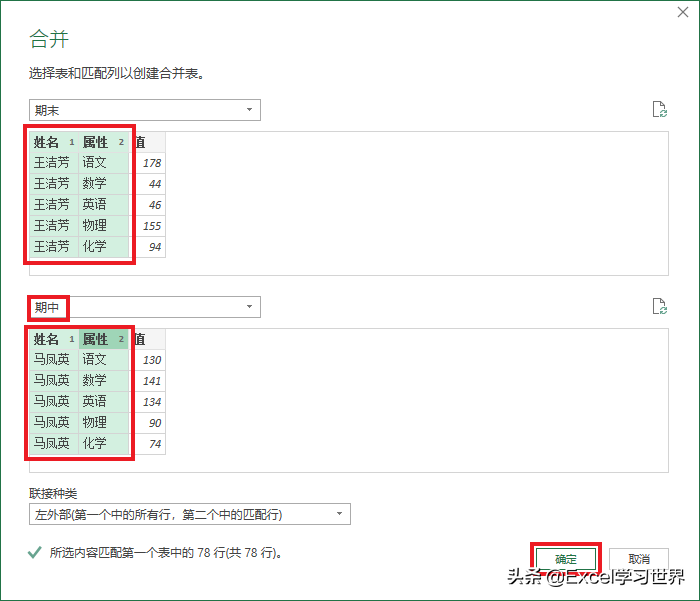Click cell 178 in 期末 preview
The height and width of the screenshot is (601, 700).
[149, 163]
